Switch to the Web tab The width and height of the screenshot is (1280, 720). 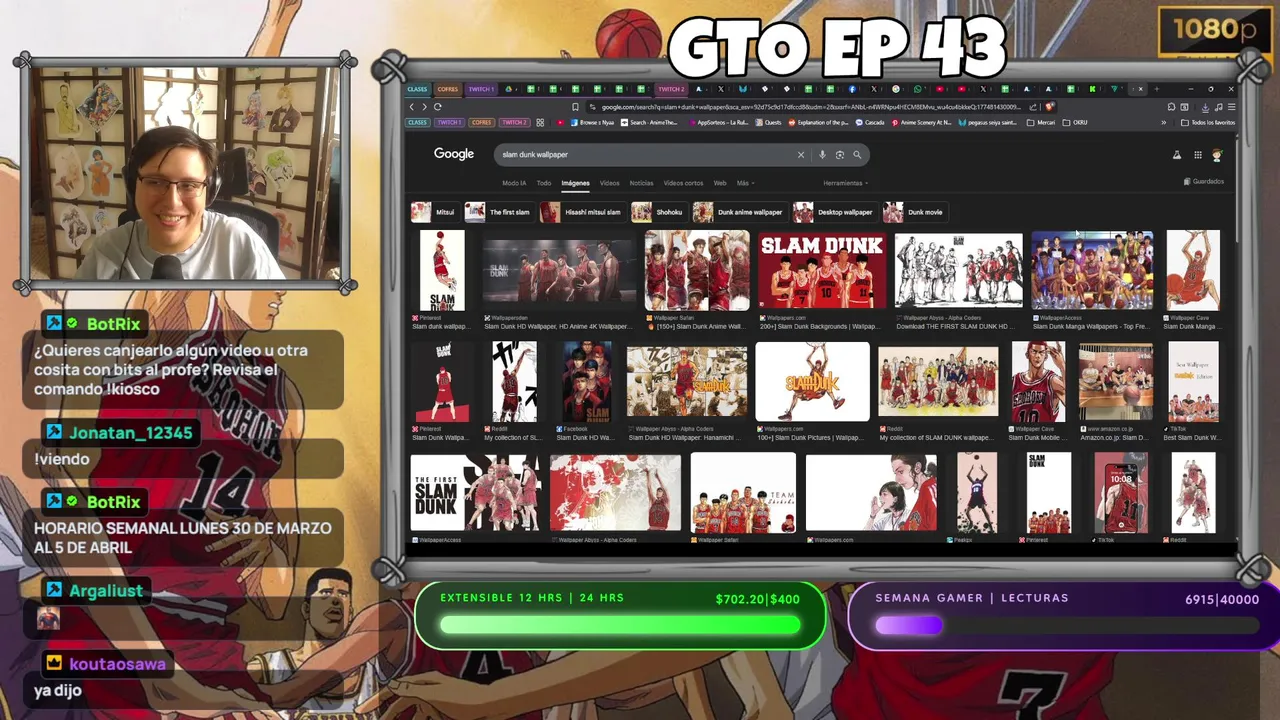[x=720, y=183]
